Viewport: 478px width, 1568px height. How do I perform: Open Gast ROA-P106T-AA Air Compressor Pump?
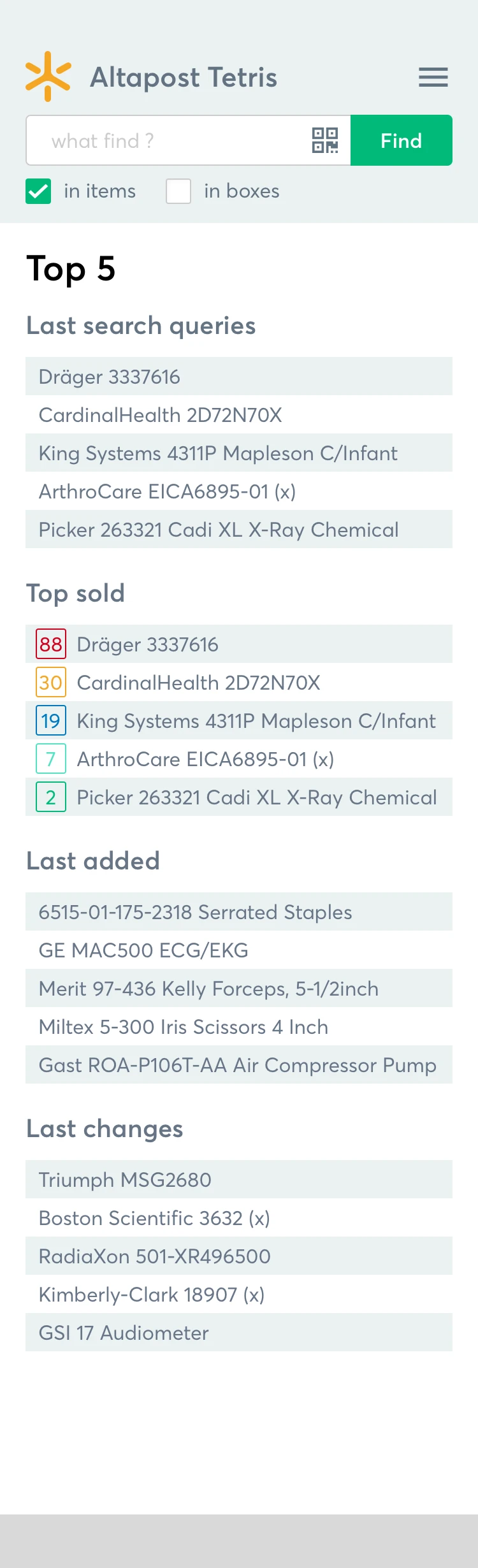(237, 1065)
